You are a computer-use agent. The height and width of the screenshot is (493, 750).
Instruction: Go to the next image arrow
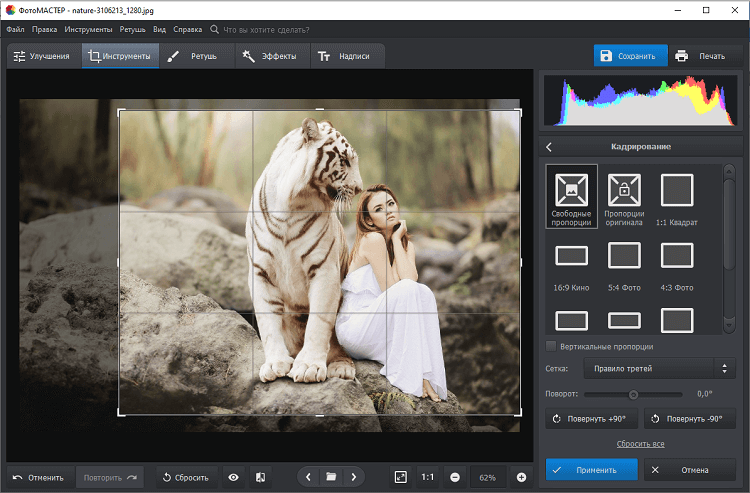(x=354, y=477)
